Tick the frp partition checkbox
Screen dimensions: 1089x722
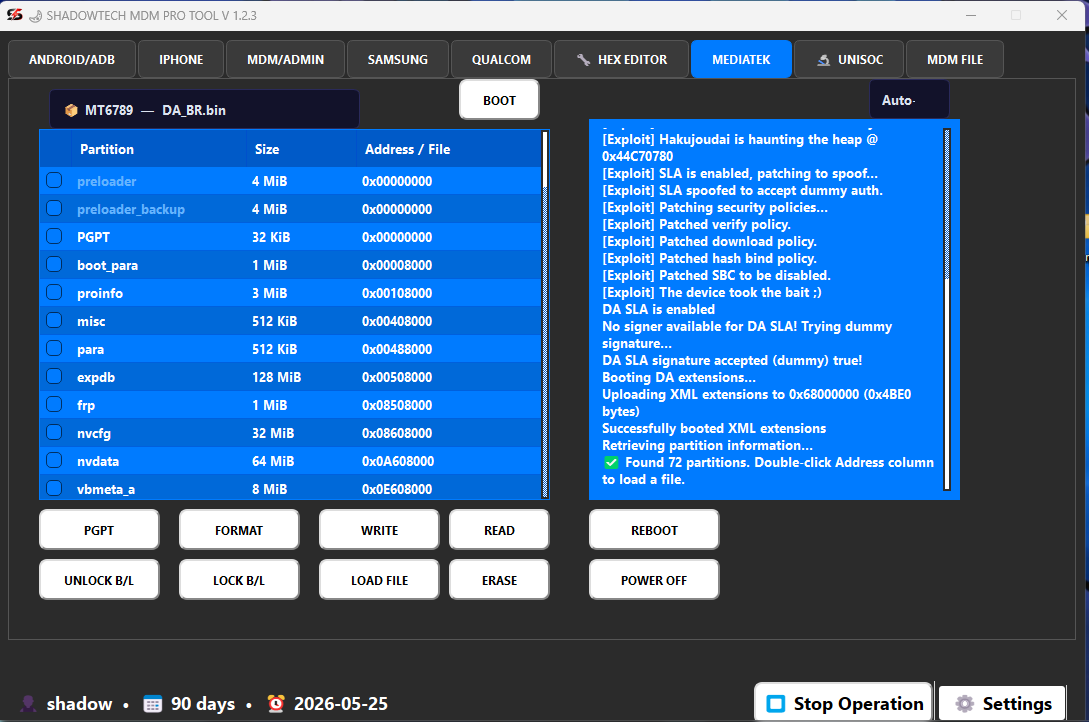(54, 405)
